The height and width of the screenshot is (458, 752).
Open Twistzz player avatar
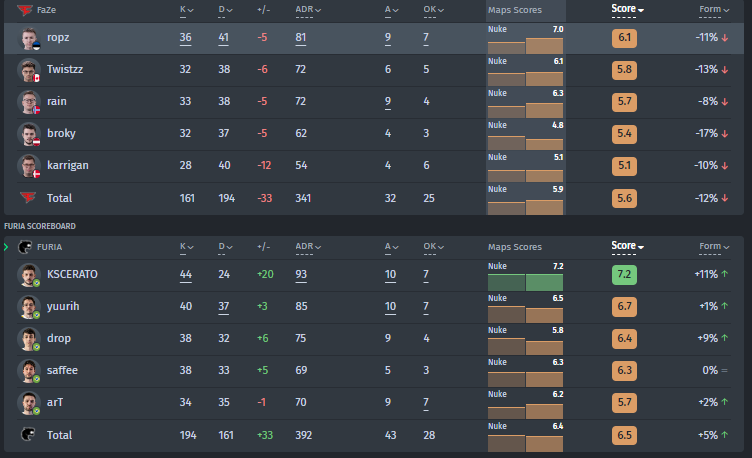(x=29, y=70)
